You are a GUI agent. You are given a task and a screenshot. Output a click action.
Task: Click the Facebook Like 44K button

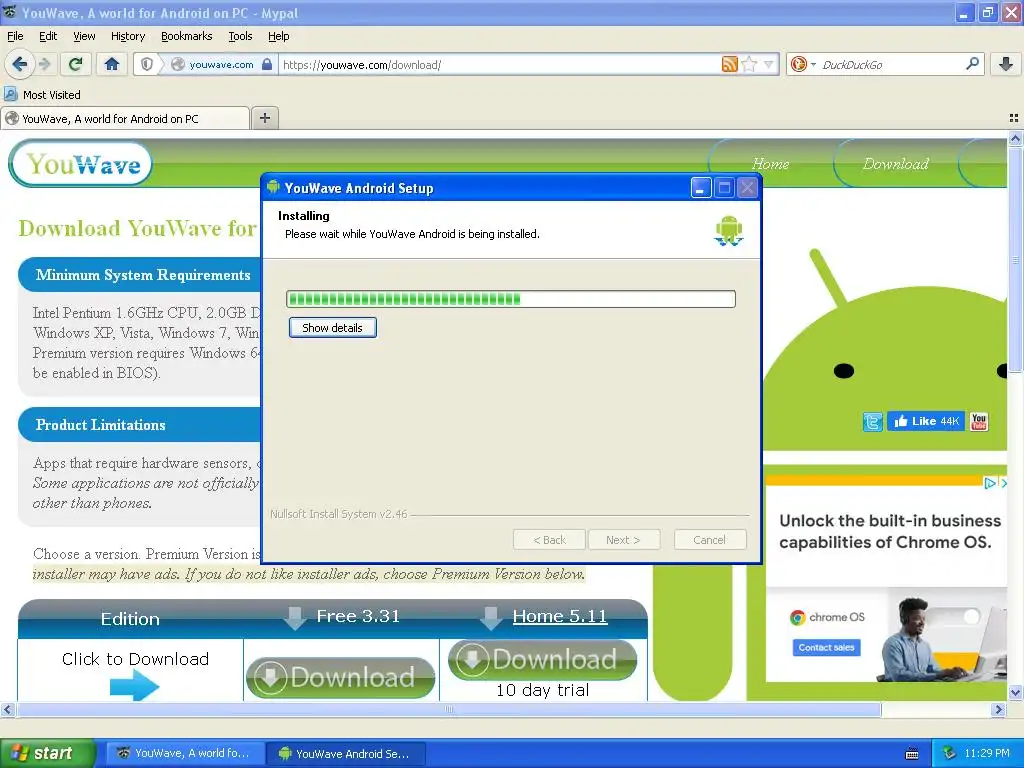click(926, 421)
